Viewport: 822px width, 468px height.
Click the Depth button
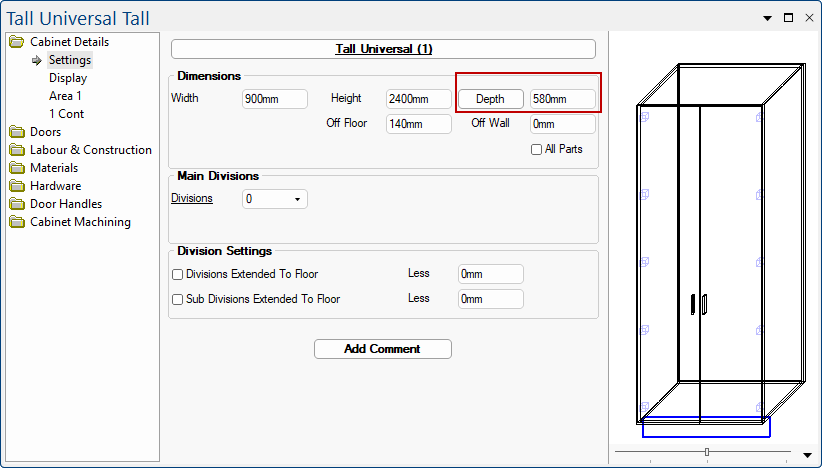(490, 99)
